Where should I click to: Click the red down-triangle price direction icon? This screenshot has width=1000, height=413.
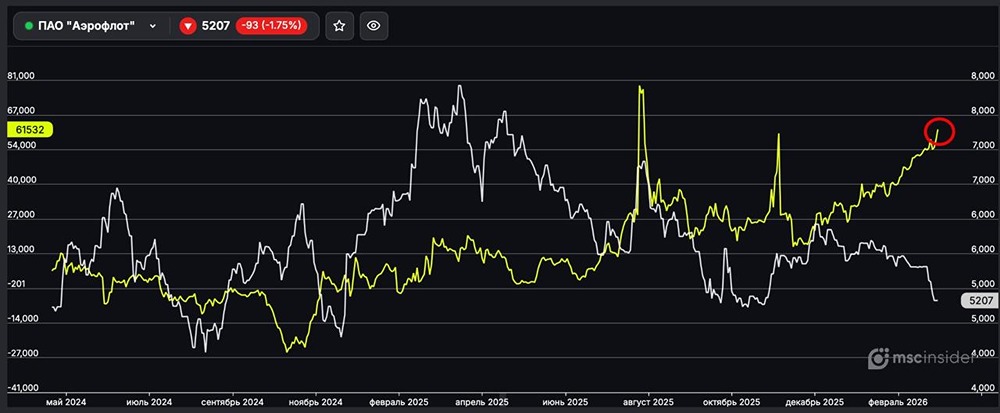pos(188,26)
